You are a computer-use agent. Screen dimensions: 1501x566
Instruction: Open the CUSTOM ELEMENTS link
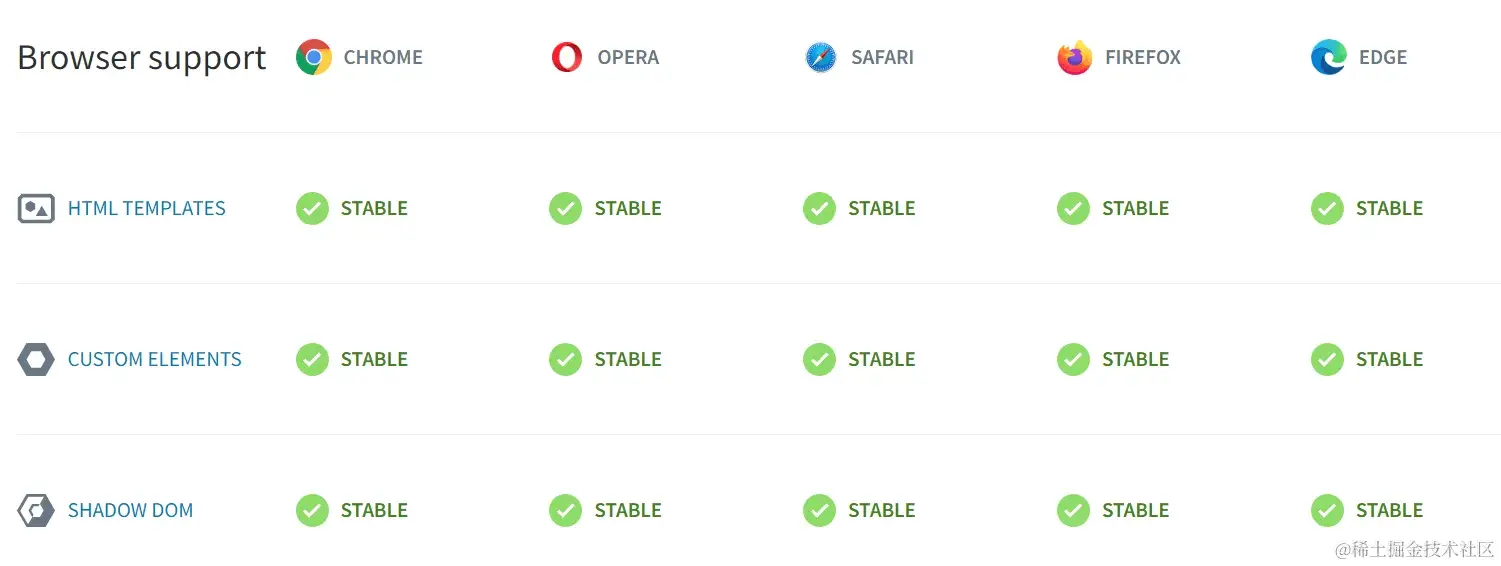pos(155,360)
